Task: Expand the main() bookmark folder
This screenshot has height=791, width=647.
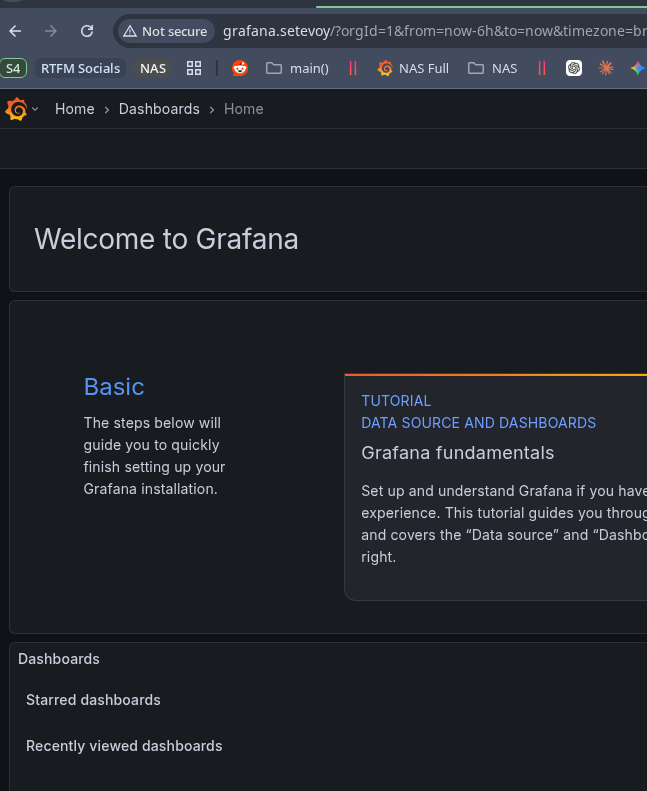Action: [x=297, y=68]
